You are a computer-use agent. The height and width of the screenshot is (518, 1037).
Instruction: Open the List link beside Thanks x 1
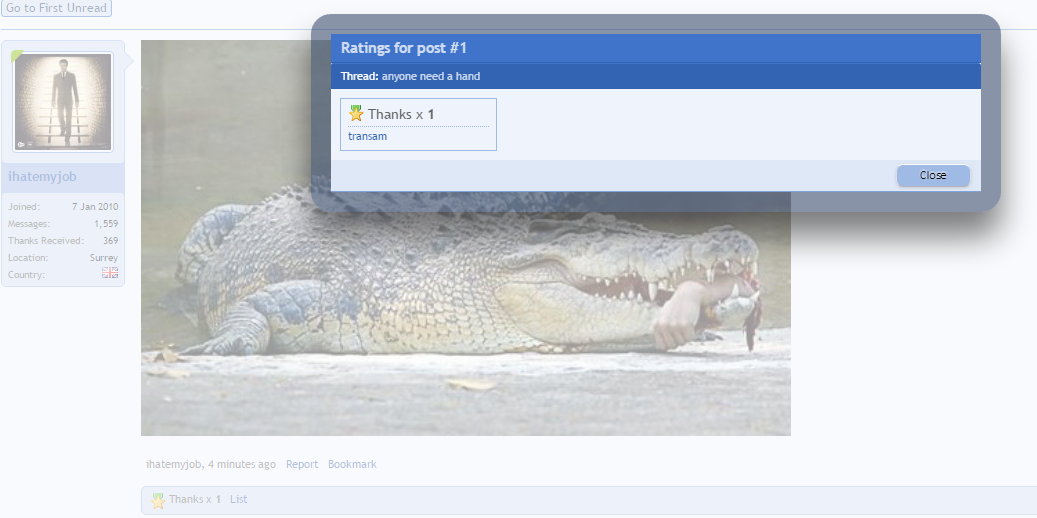coord(238,499)
